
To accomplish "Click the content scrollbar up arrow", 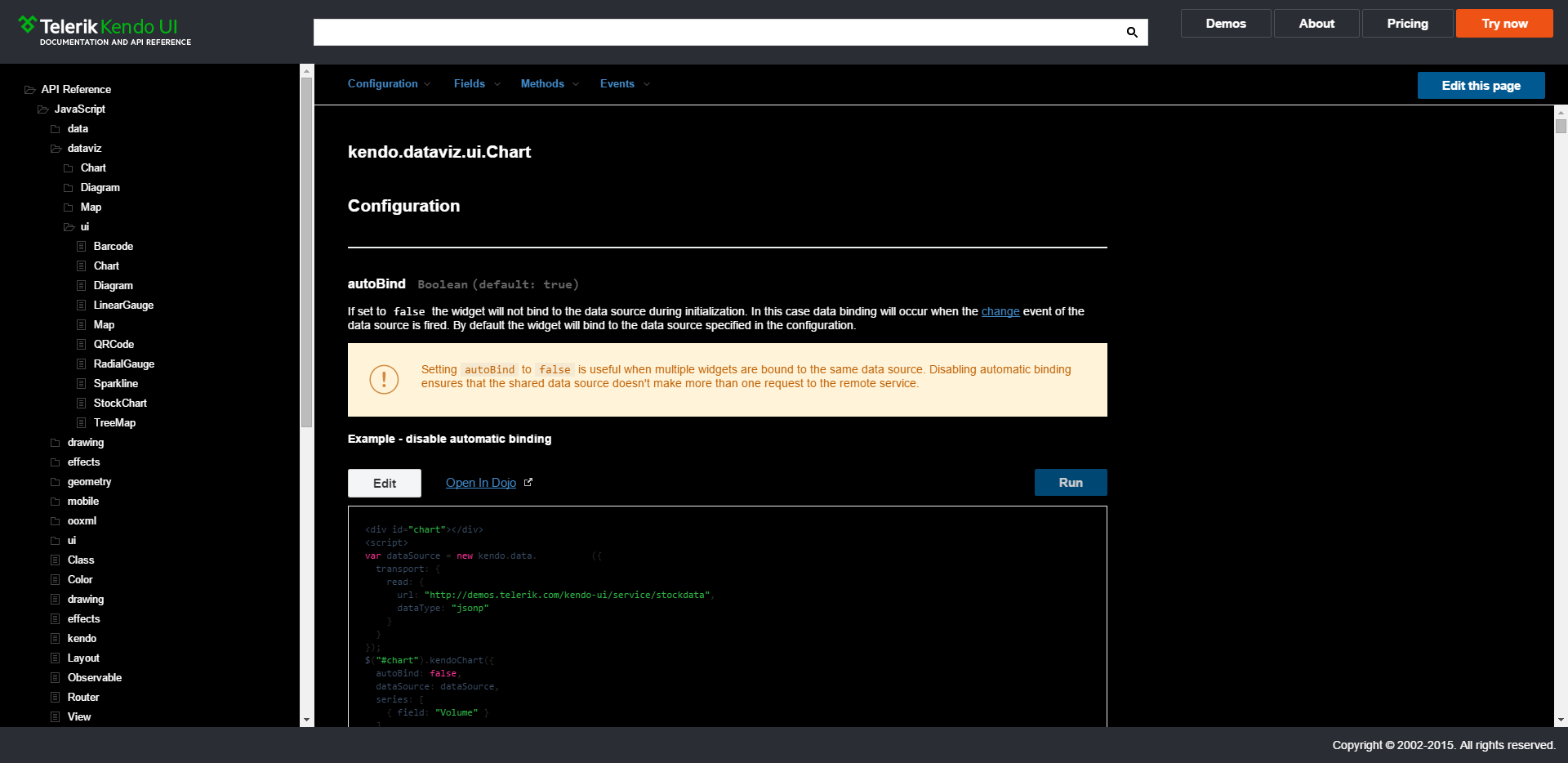I will click(x=1561, y=112).
